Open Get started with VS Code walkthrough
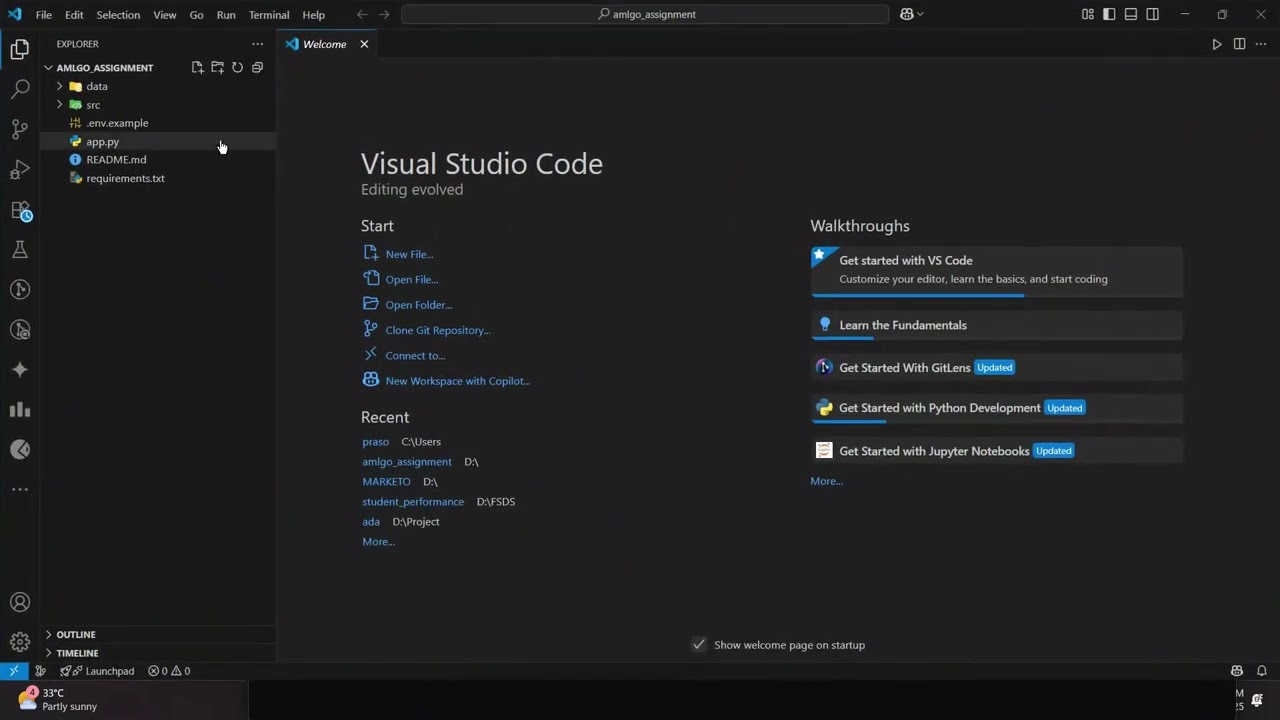The width and height of the screenshot is (1280, 720). (x=996, y=271)
